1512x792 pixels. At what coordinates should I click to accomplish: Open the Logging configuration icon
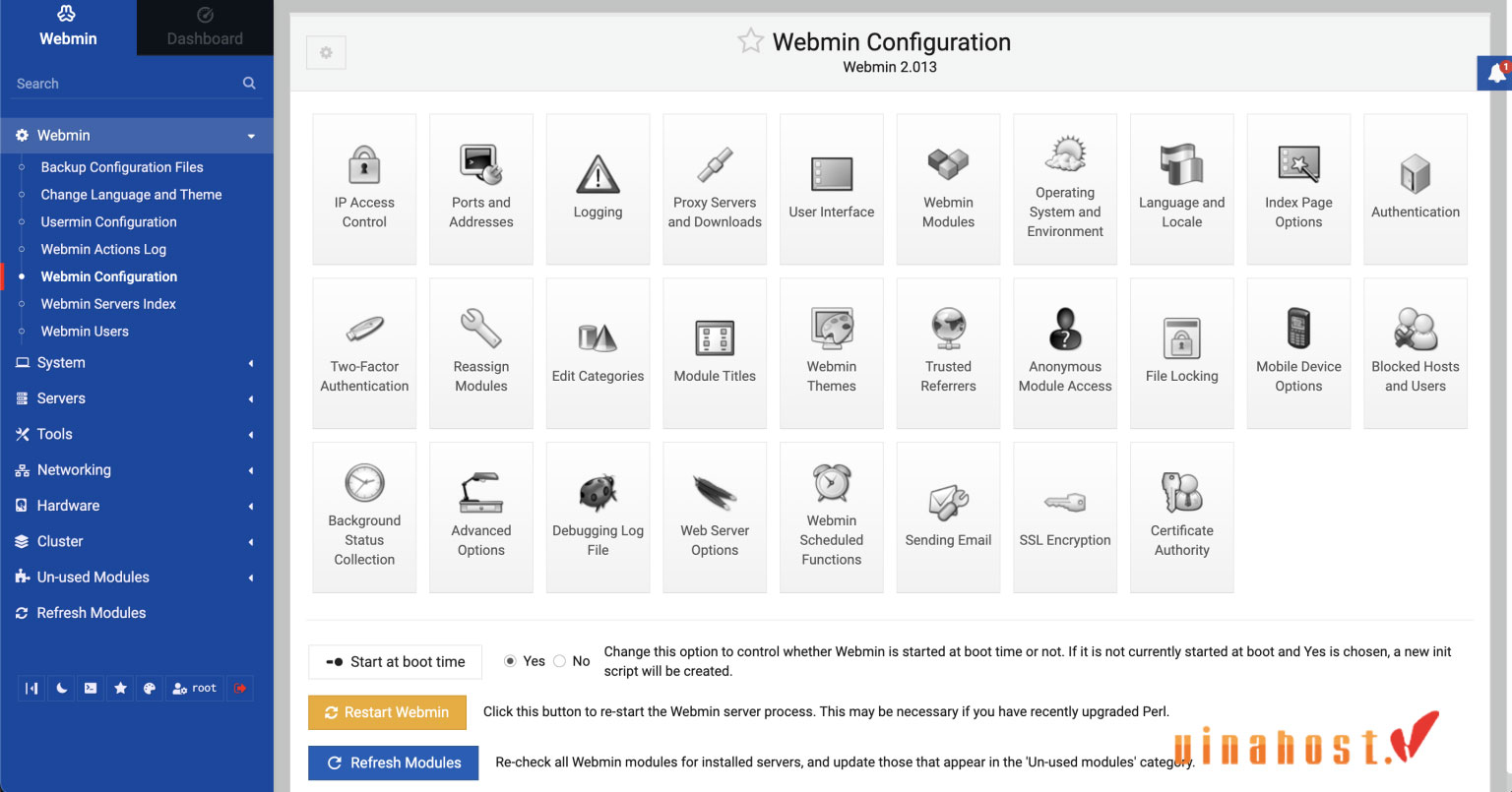coord(598,189)
